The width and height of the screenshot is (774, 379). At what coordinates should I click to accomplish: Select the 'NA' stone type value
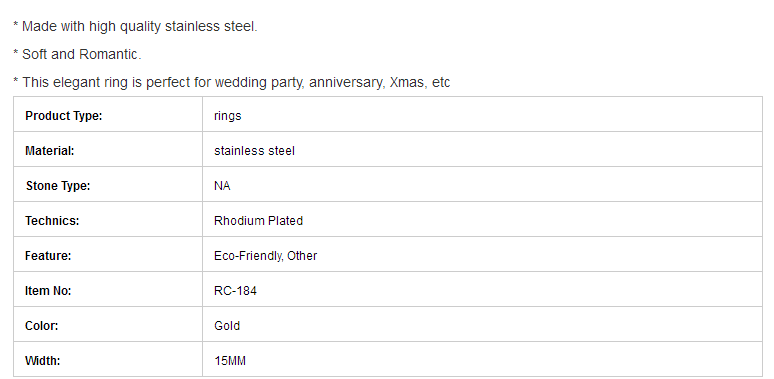(x=222, y=186)
